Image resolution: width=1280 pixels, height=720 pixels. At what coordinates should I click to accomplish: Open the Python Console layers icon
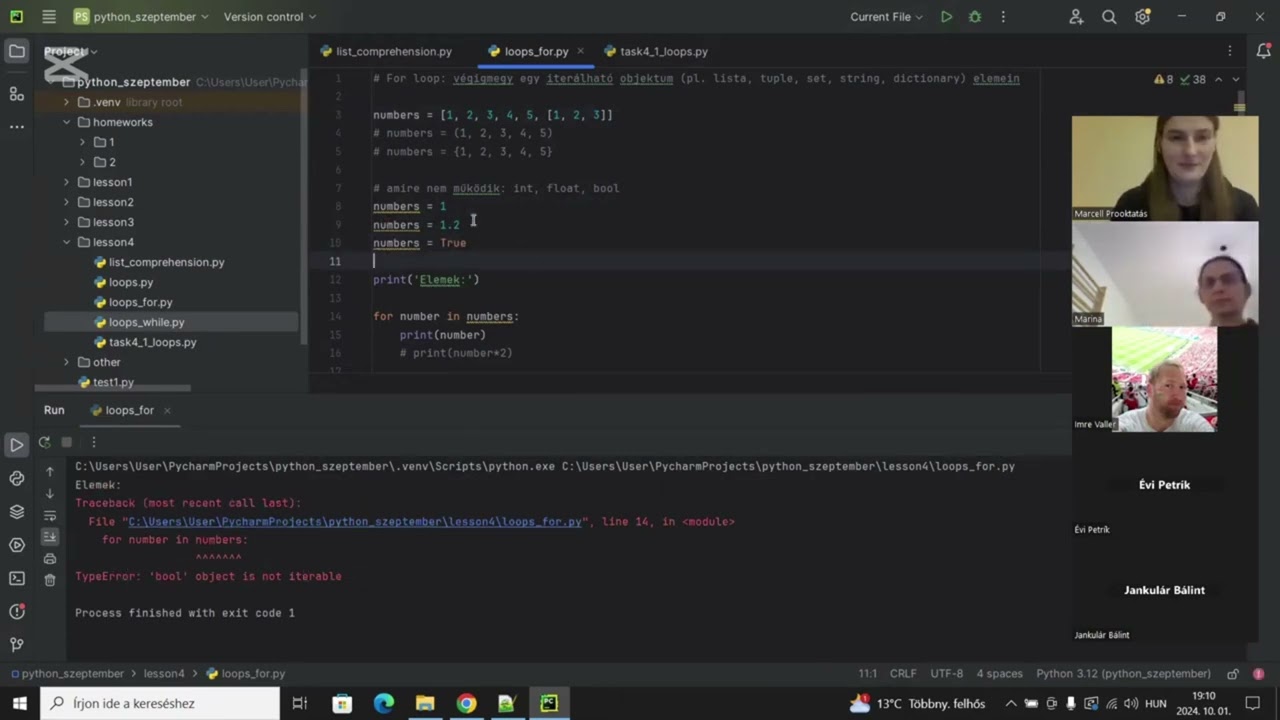[16, 512]
